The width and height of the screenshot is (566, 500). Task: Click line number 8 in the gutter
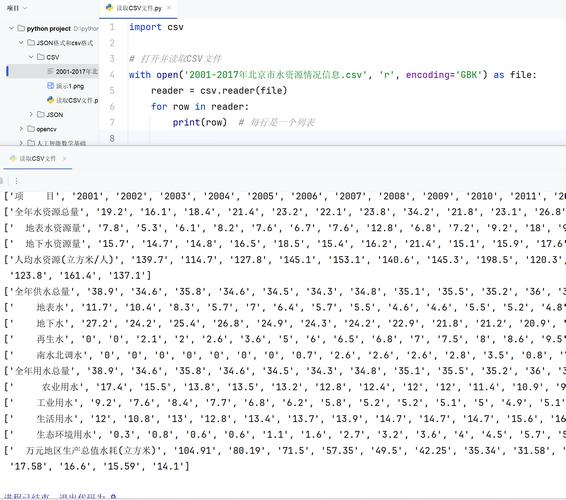[112, 138]
